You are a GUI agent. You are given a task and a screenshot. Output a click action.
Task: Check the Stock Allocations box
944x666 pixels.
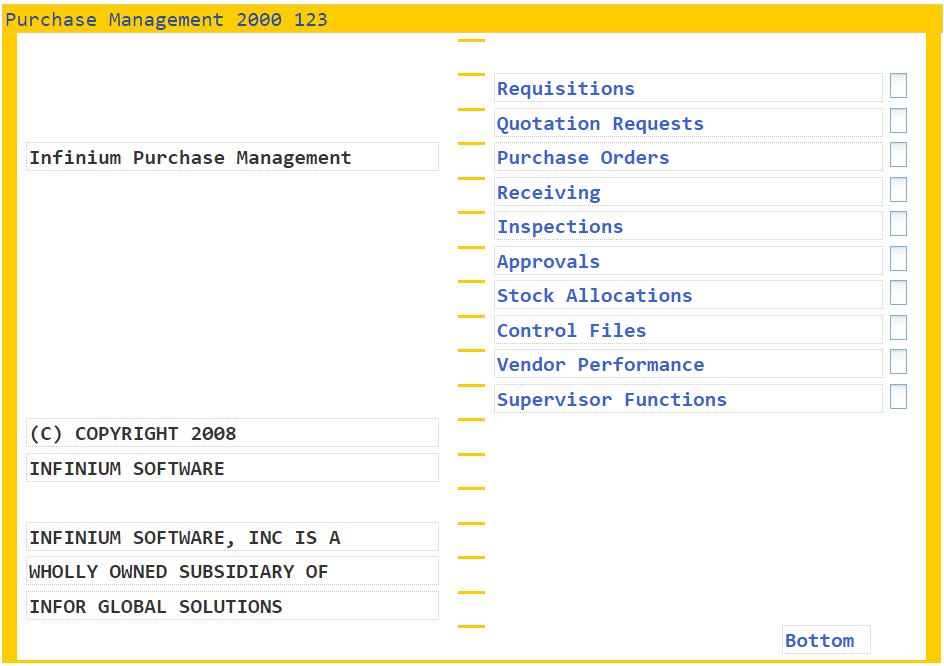[x=898, y=293]
